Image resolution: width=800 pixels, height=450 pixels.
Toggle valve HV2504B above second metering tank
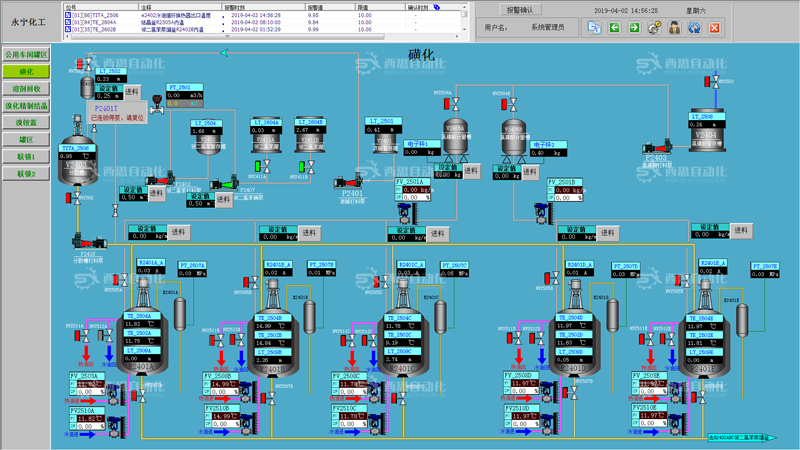click(509, 105)
